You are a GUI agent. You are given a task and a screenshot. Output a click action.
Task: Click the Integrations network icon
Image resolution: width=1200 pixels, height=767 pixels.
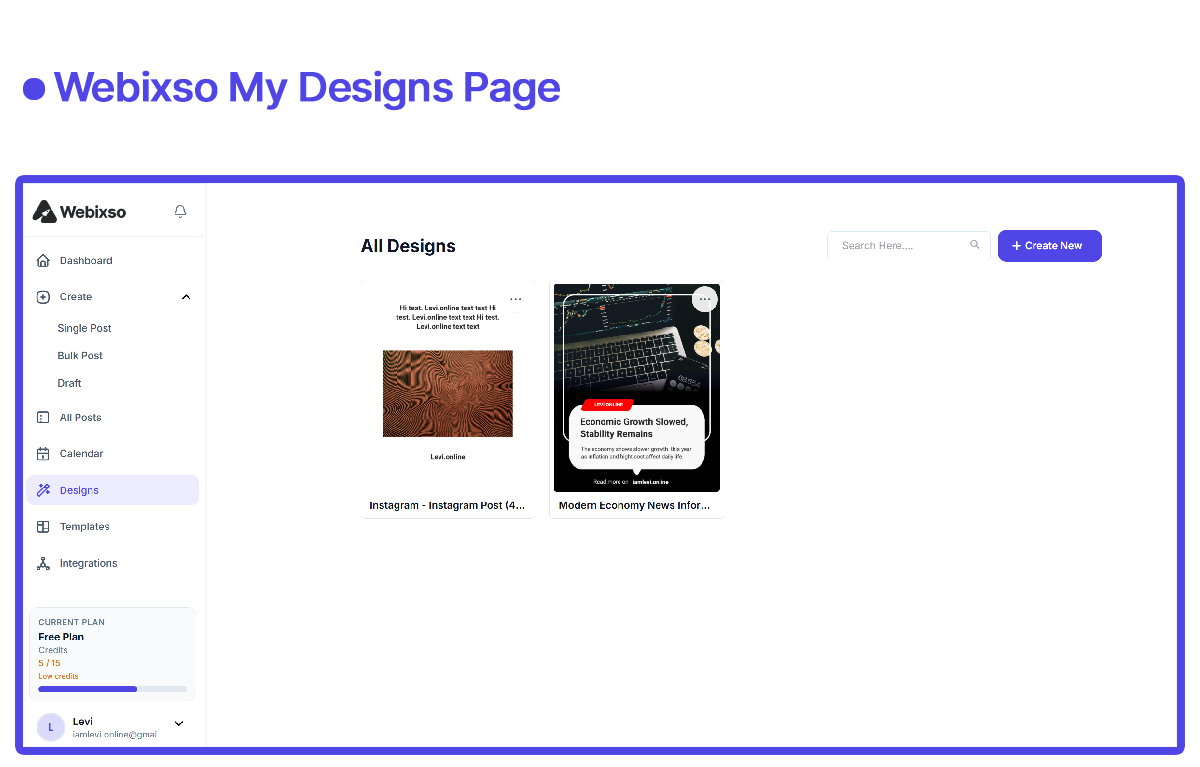pyautogui.click(x=43, y=564)
